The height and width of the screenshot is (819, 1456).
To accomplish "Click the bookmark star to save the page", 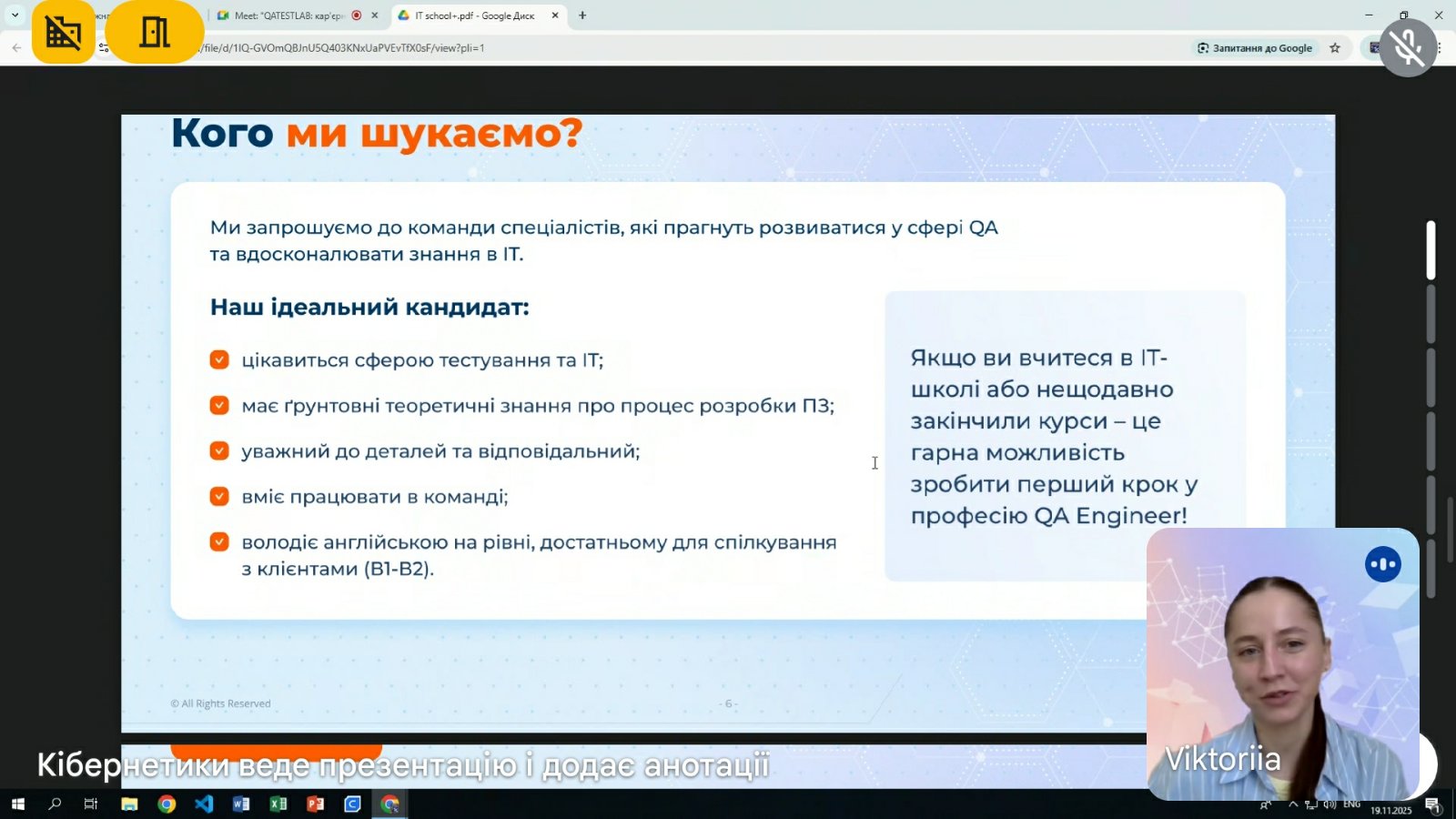I will (1335, 48).
